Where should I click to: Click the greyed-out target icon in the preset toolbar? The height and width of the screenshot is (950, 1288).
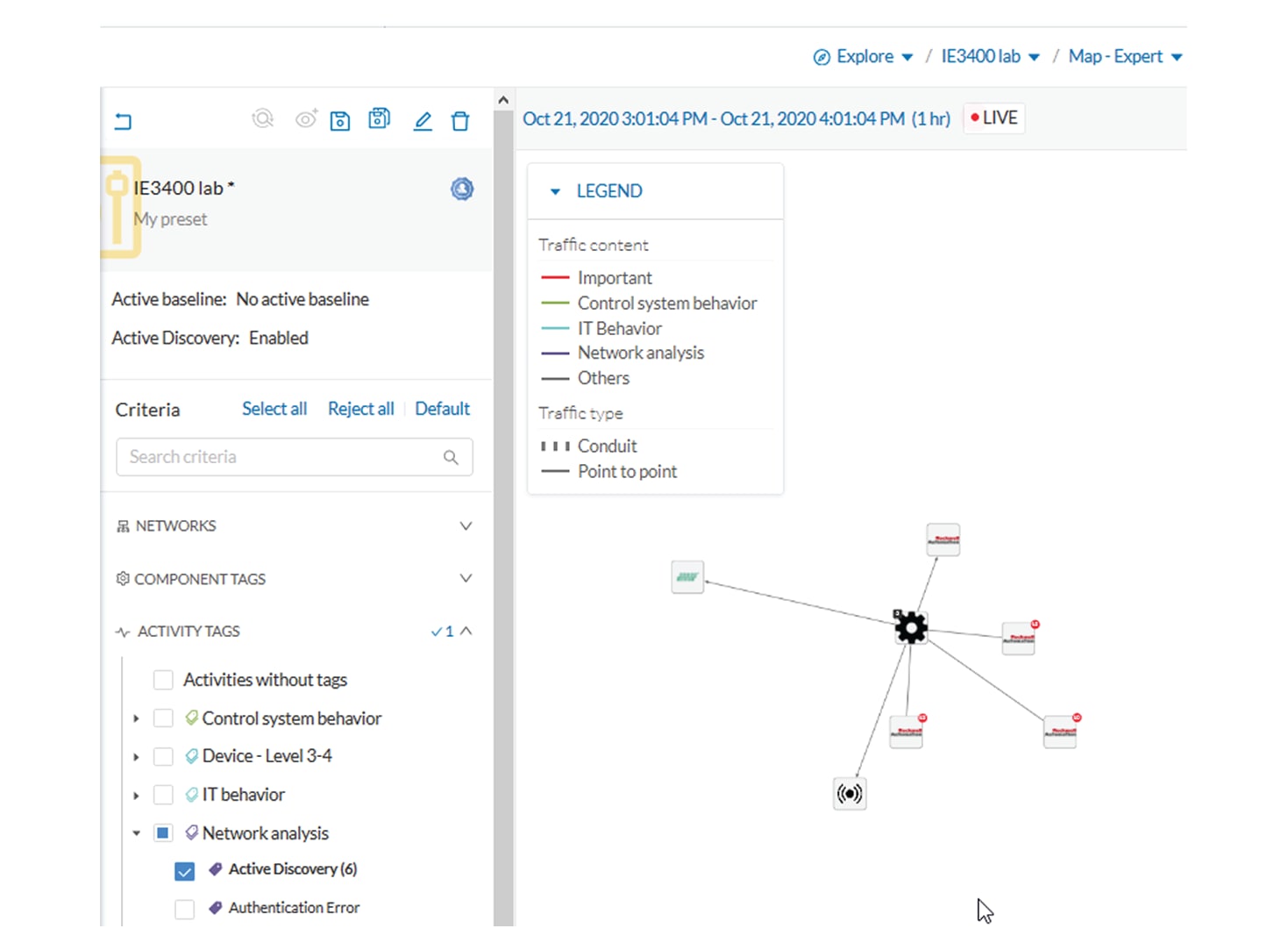(263, 118)
